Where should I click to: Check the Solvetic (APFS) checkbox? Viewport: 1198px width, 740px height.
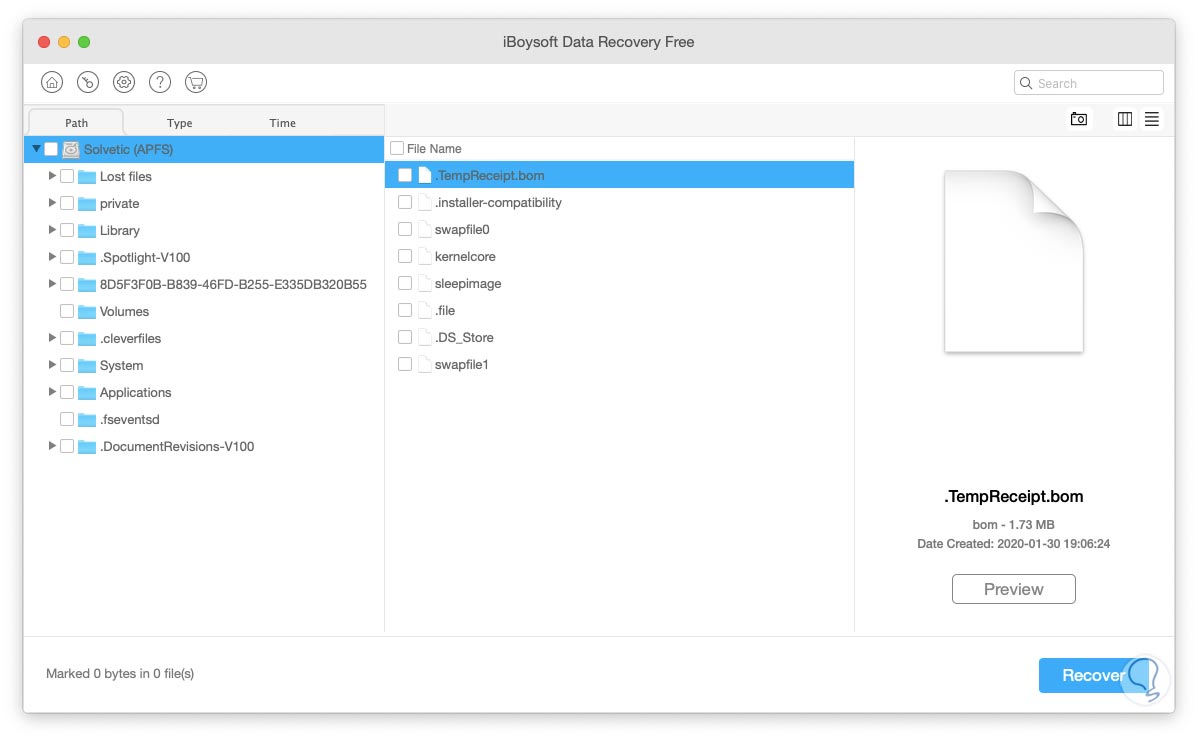(51, 149)
